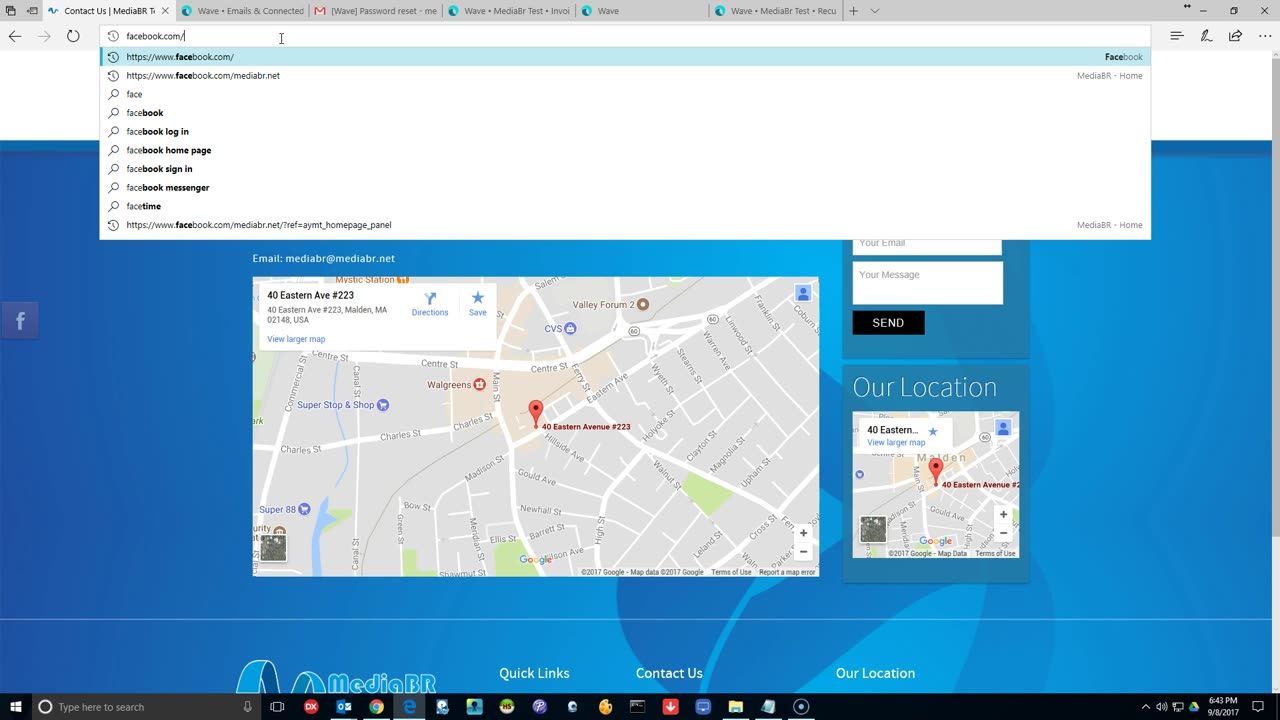Show tab previews using the chevron
The height and width of the screenshot is (720, 1280).
875,11
